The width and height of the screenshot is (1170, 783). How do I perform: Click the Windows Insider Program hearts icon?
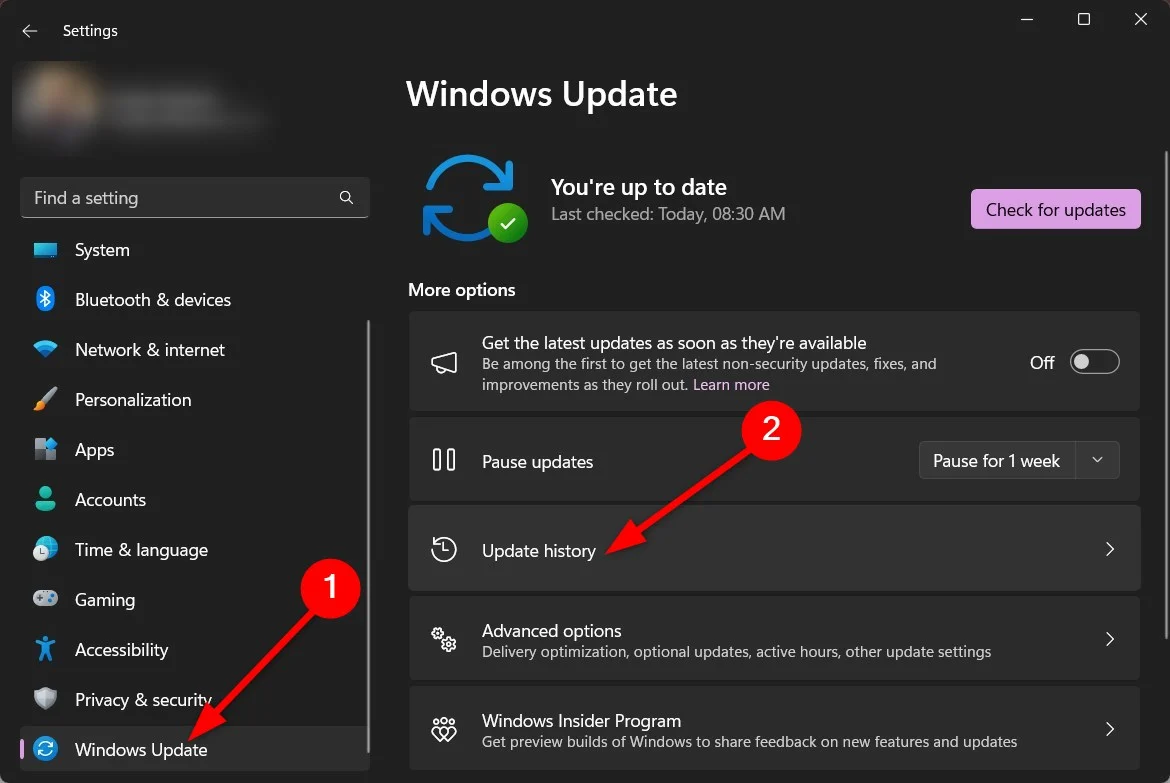coord(444,729)
